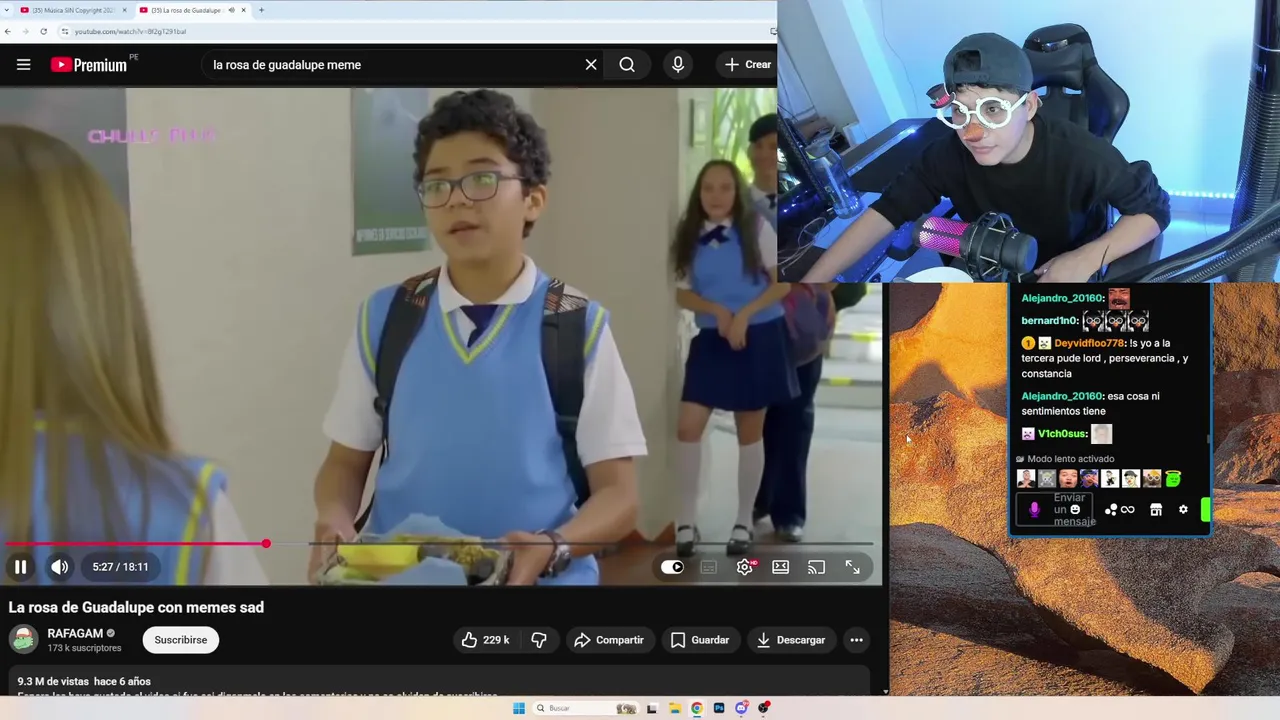This screenshot has width=1280, height=720.
Task: Click the video time 5:27 / 18:11
Action: (120, 567)
